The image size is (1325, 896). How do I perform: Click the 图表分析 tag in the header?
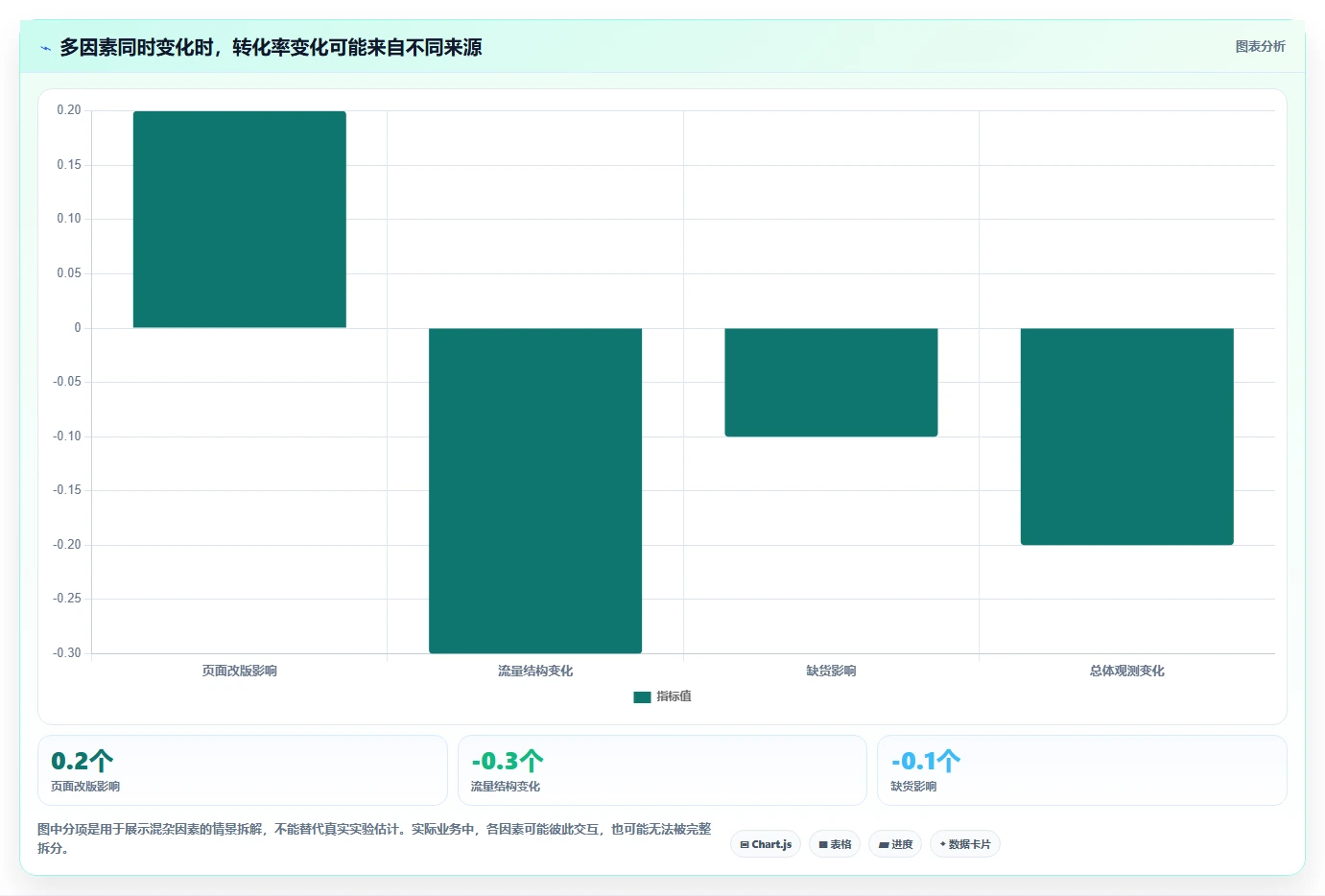click(x=1260, y=46)
